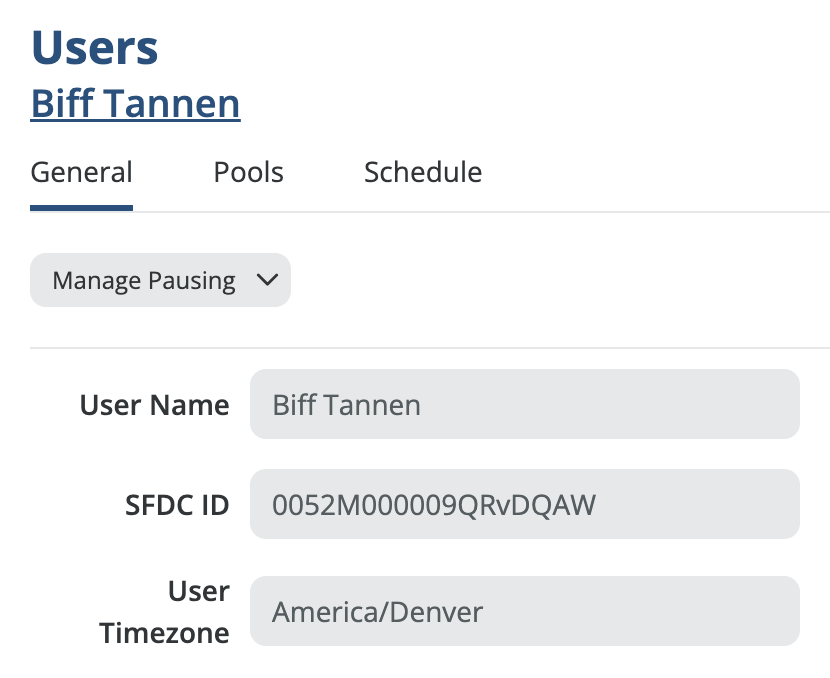Click inside the SFDC ID field
This screenshot has height=678, width=830.
pyautogui.click(x=524, y=505)
